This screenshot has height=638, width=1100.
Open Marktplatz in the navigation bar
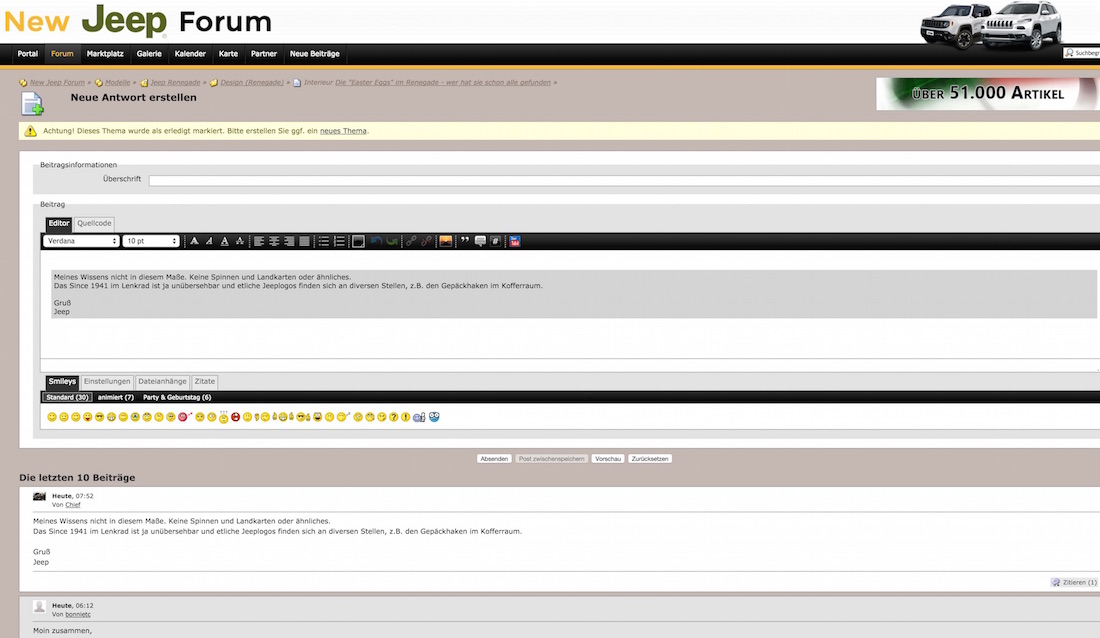105,54
